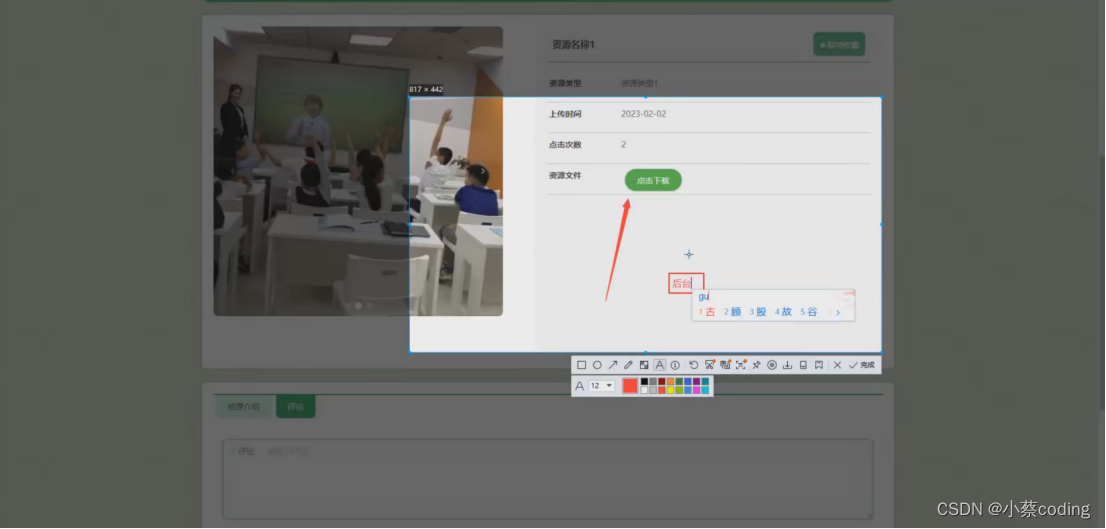Click the scissors long-screenshot icon
Screen dimensions: 1106x529
tap(710, 365)
